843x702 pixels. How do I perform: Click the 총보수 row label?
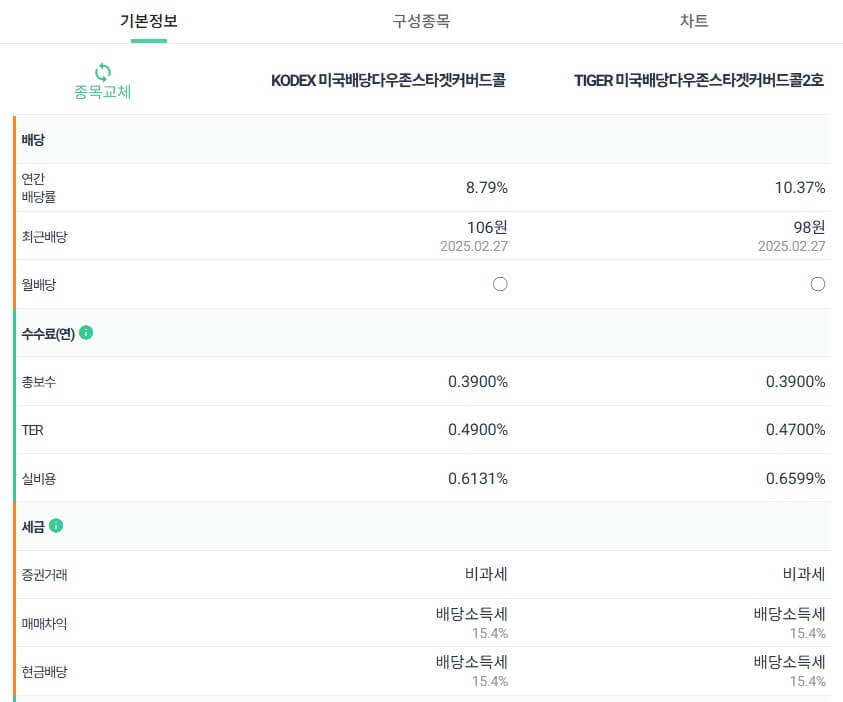click(x=39, y=382)
